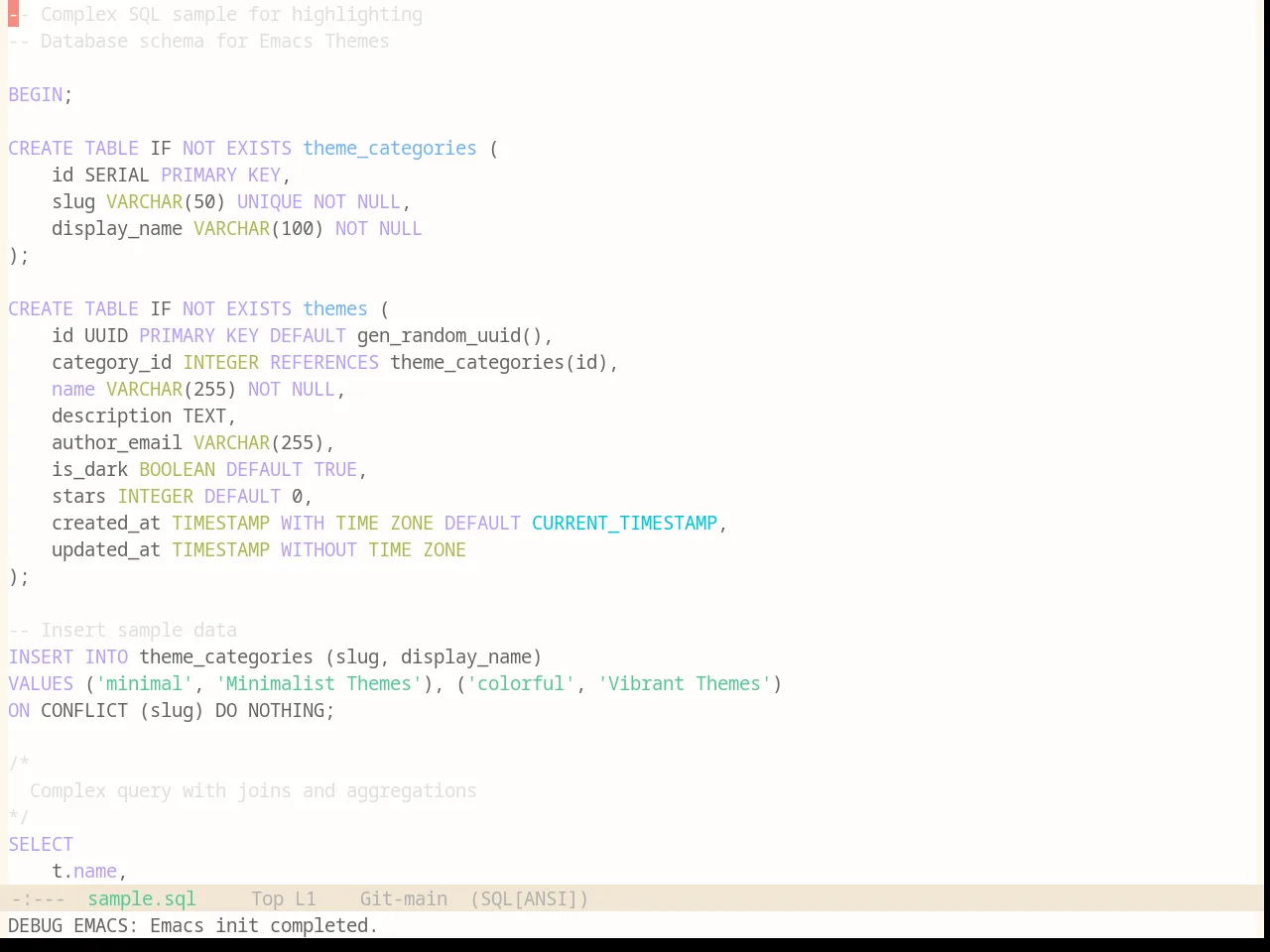Click the SELECT keyword
This screenshot has height=952, width=1270.
(41, 844)
